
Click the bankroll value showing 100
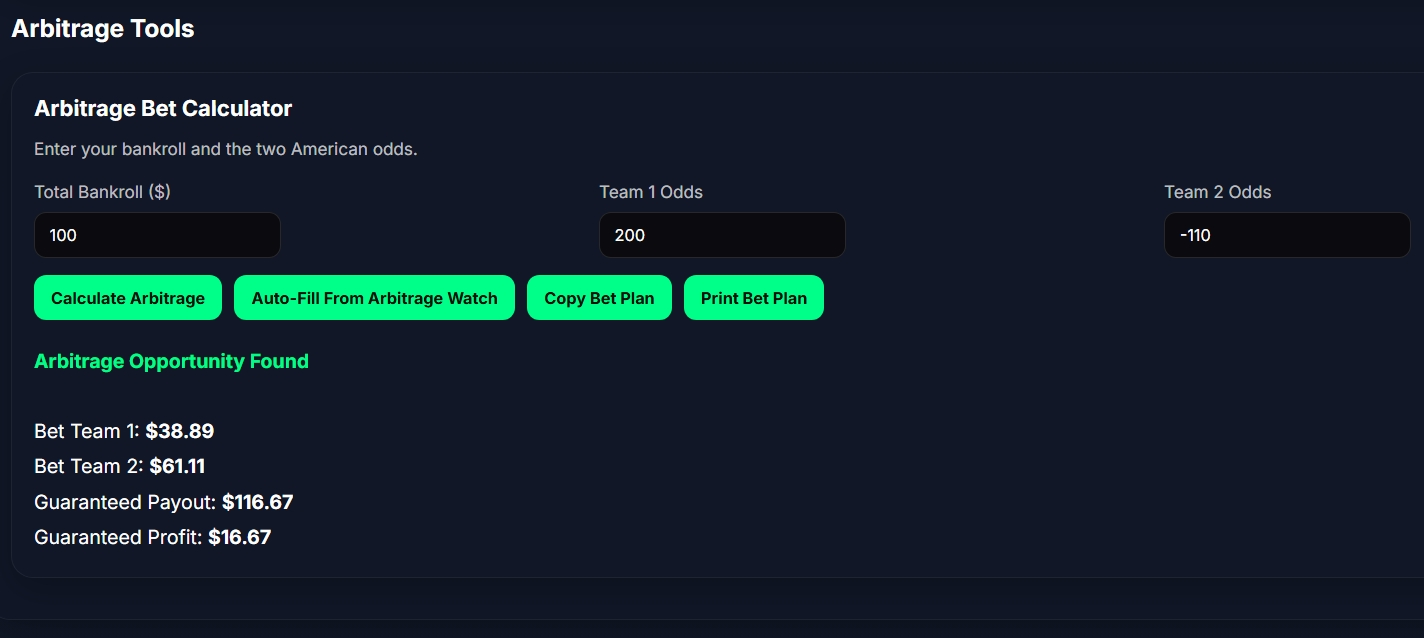coord(60,234)
